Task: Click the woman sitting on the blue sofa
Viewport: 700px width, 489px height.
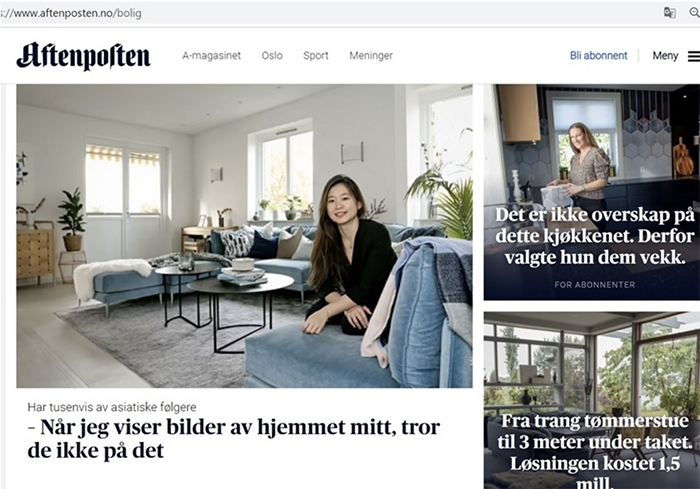Action: tap(346, 255)
